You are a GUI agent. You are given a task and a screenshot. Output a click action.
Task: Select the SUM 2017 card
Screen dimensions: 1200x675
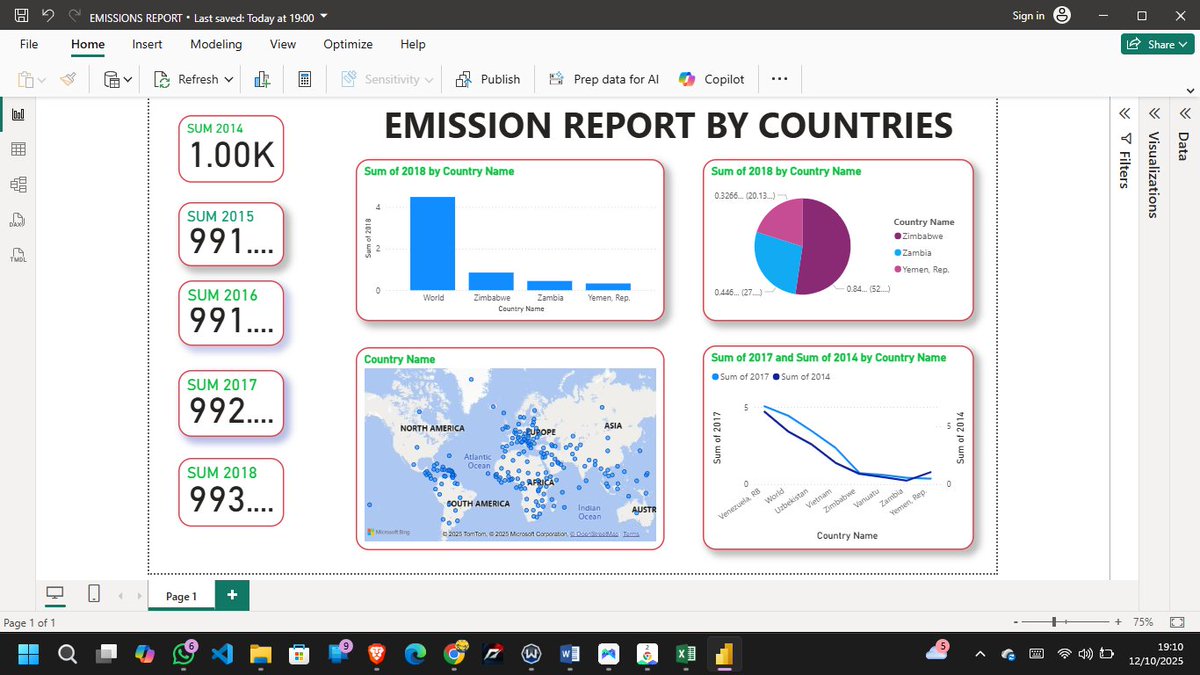click(231, 403)
